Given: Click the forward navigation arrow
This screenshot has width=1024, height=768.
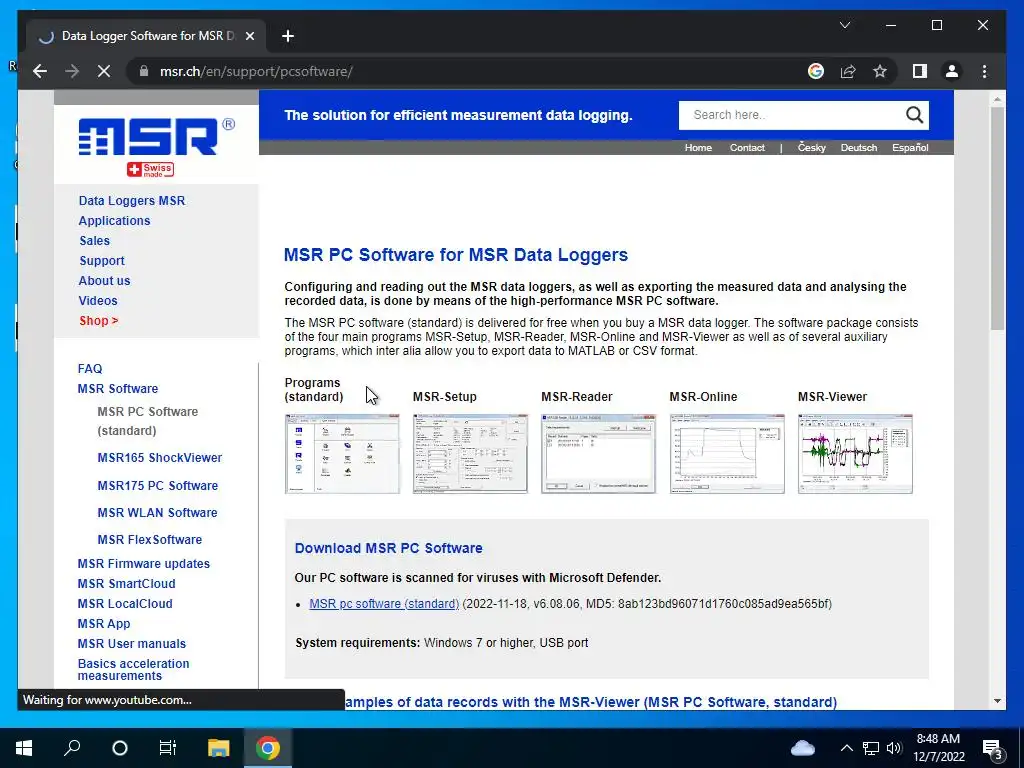Looking at the screenshot, I should pos(72,71).
